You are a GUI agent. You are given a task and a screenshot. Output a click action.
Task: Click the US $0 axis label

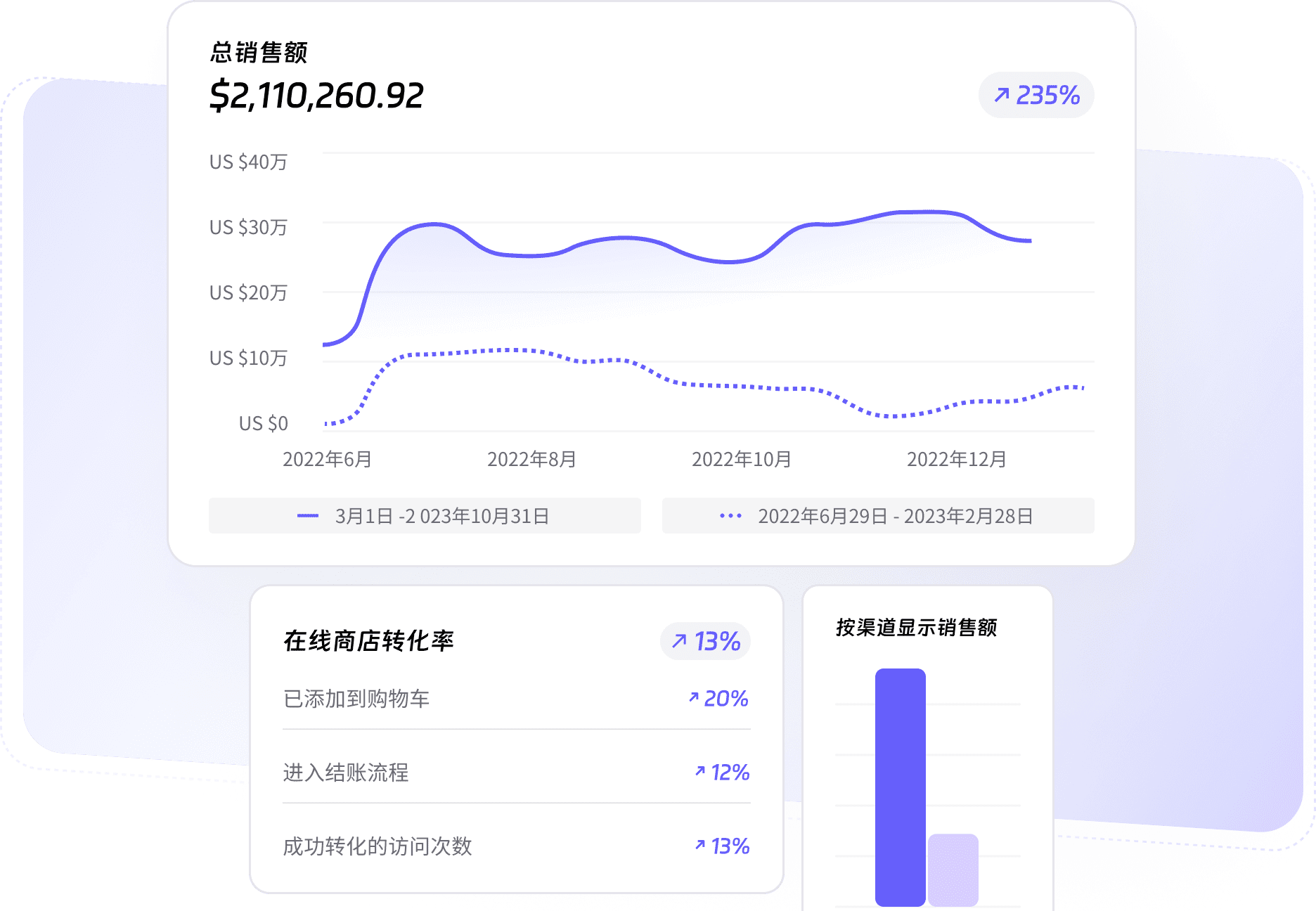tap(264, 424)
